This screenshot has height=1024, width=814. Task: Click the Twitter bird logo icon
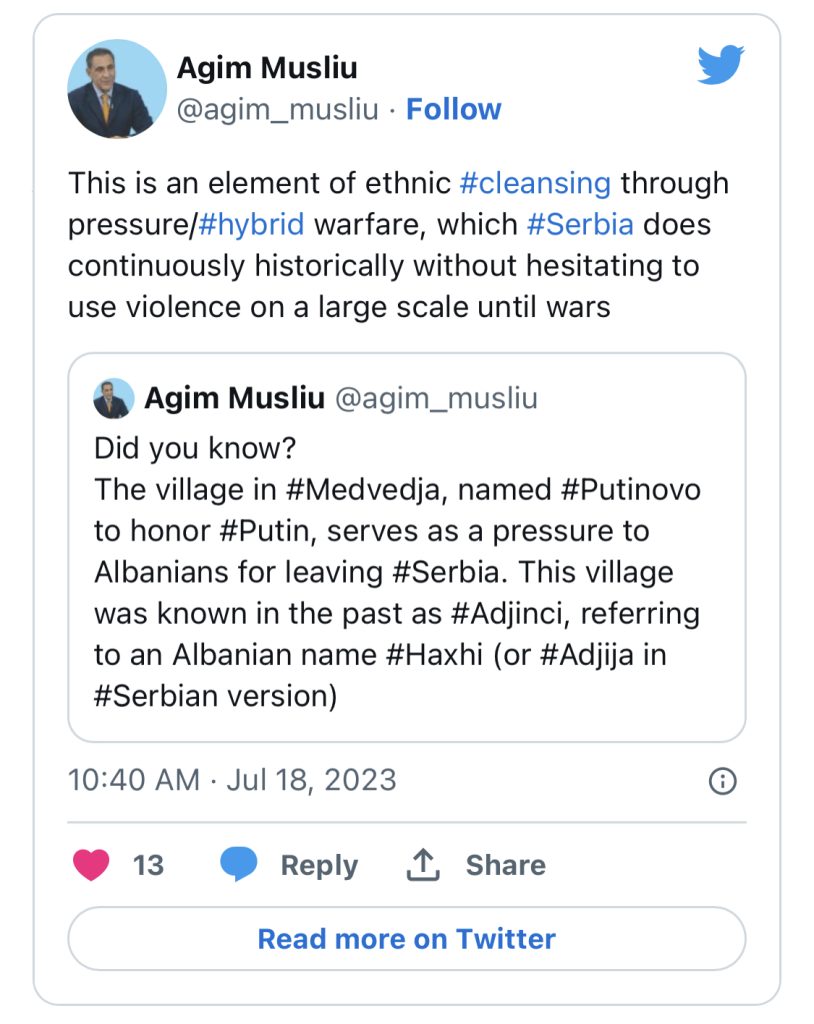tap(721, 65)
